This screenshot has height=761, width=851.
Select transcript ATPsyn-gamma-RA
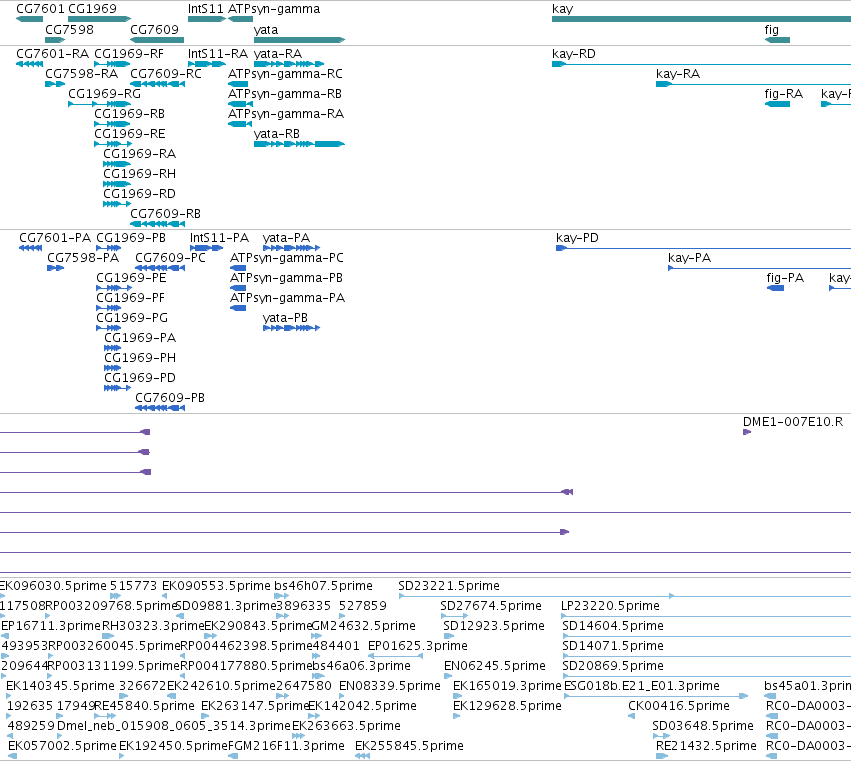(286, 114)
